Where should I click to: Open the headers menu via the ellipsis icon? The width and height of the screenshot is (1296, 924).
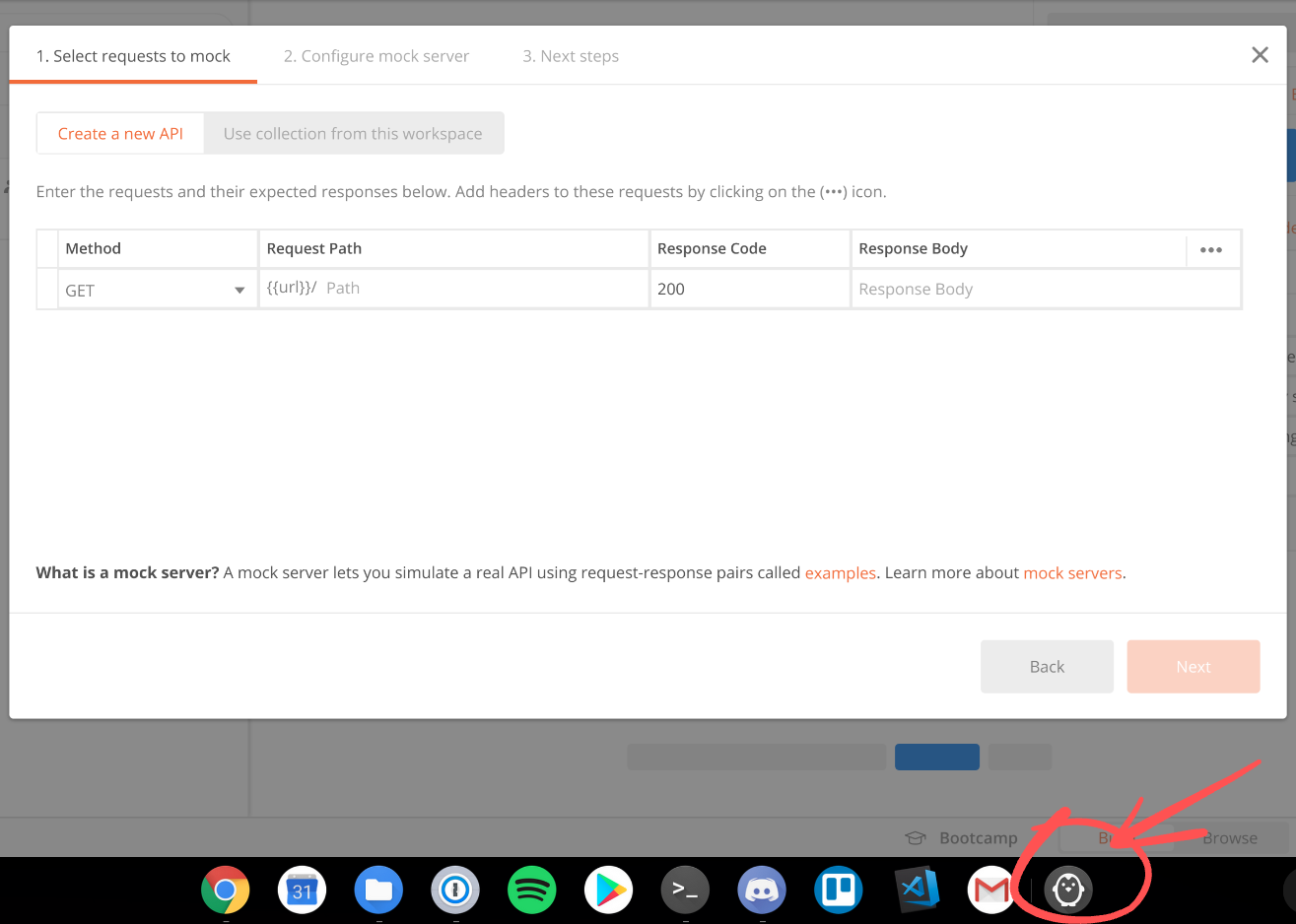click(1211, 249)
